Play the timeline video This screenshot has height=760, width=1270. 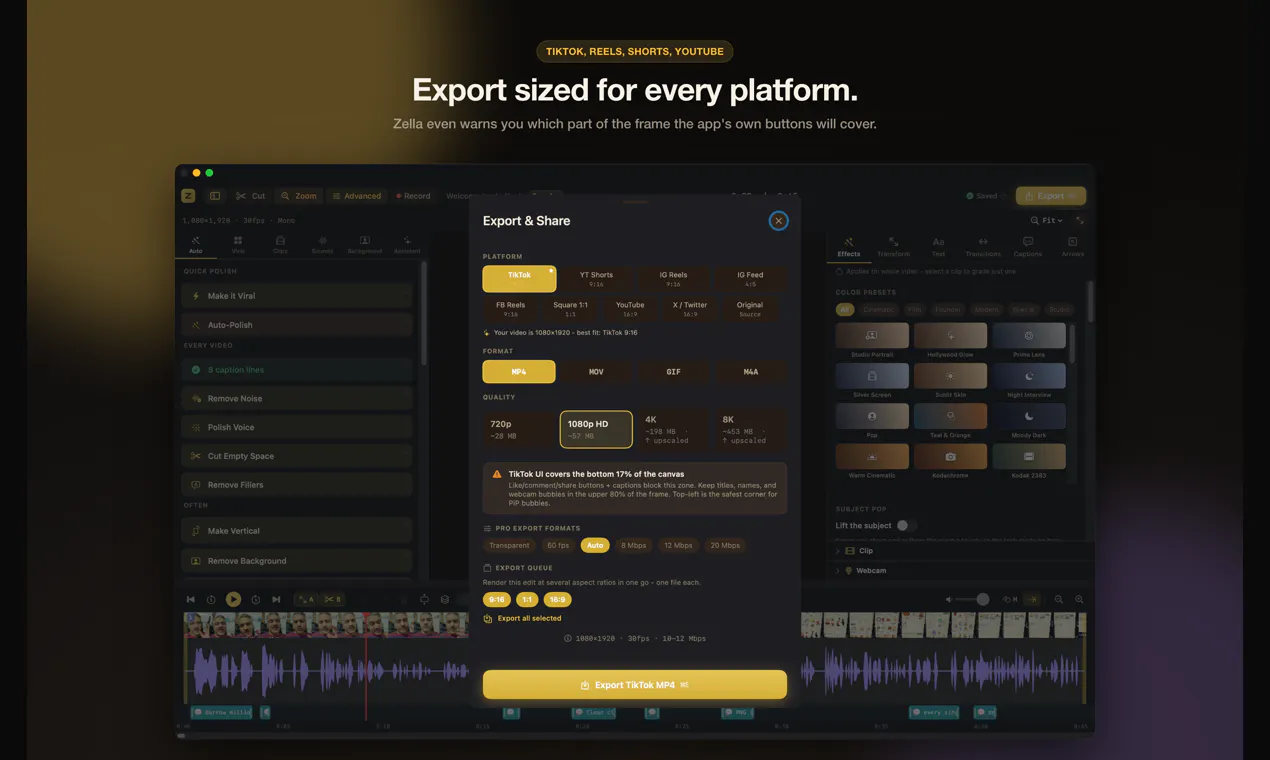[233, 599]
